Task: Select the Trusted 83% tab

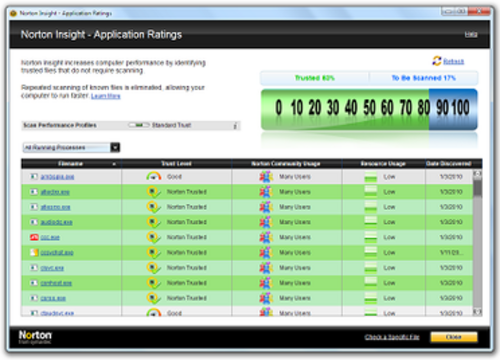Action: 315,78
